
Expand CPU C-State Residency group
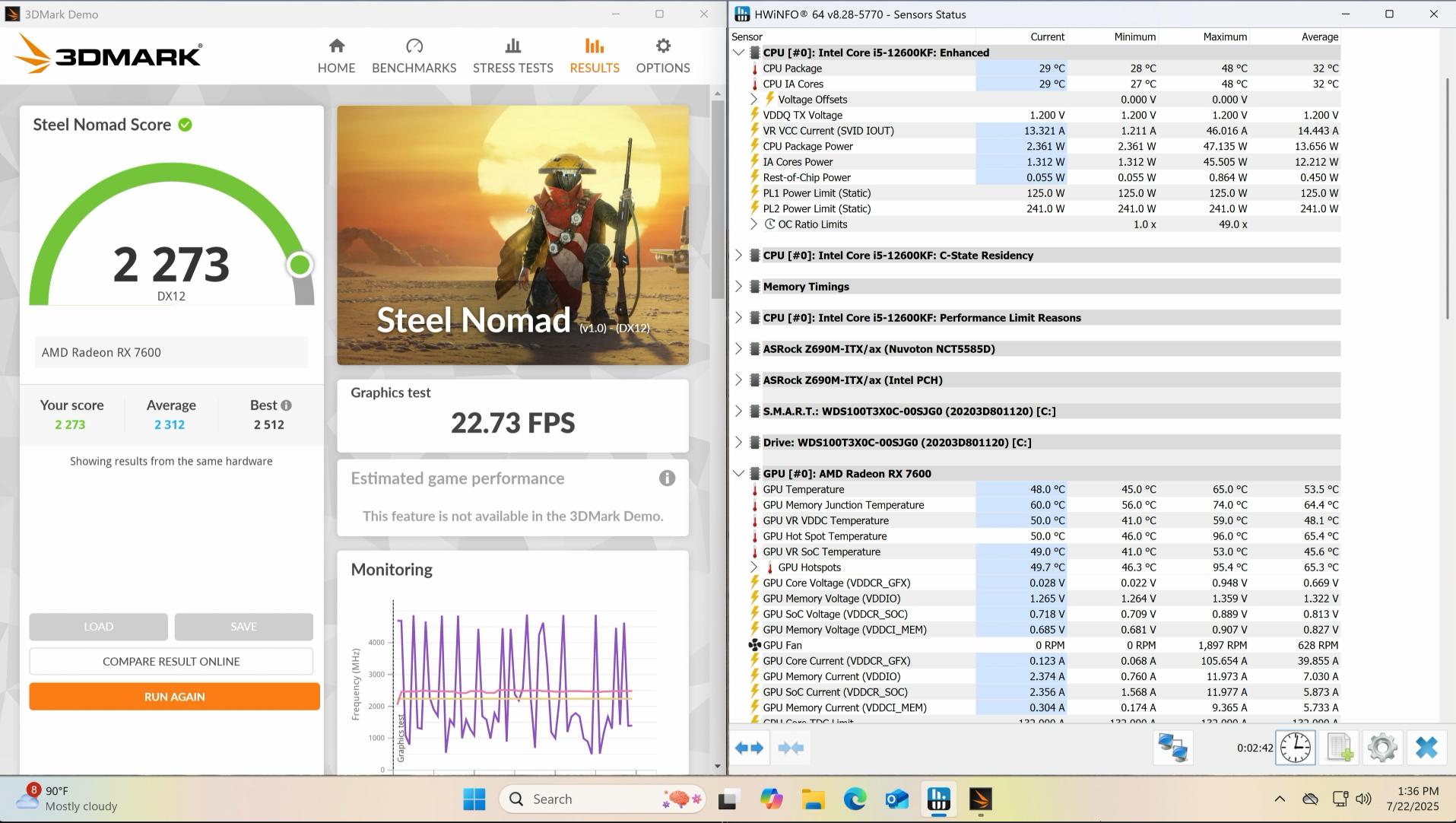[x=738, y=256]
